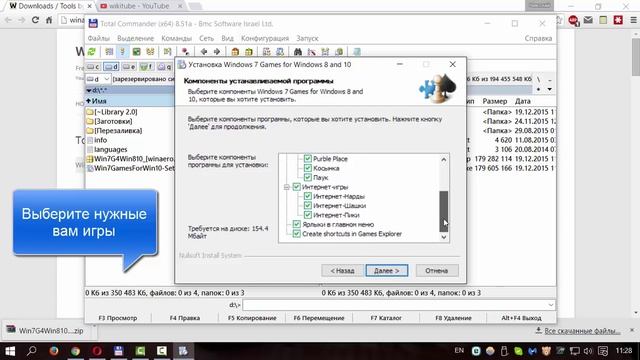The width and height of the screenshot is (640, 360).
Task: Click the binoculars search icon in Total Commander toolbar
Action: click(x=298, y=51)
